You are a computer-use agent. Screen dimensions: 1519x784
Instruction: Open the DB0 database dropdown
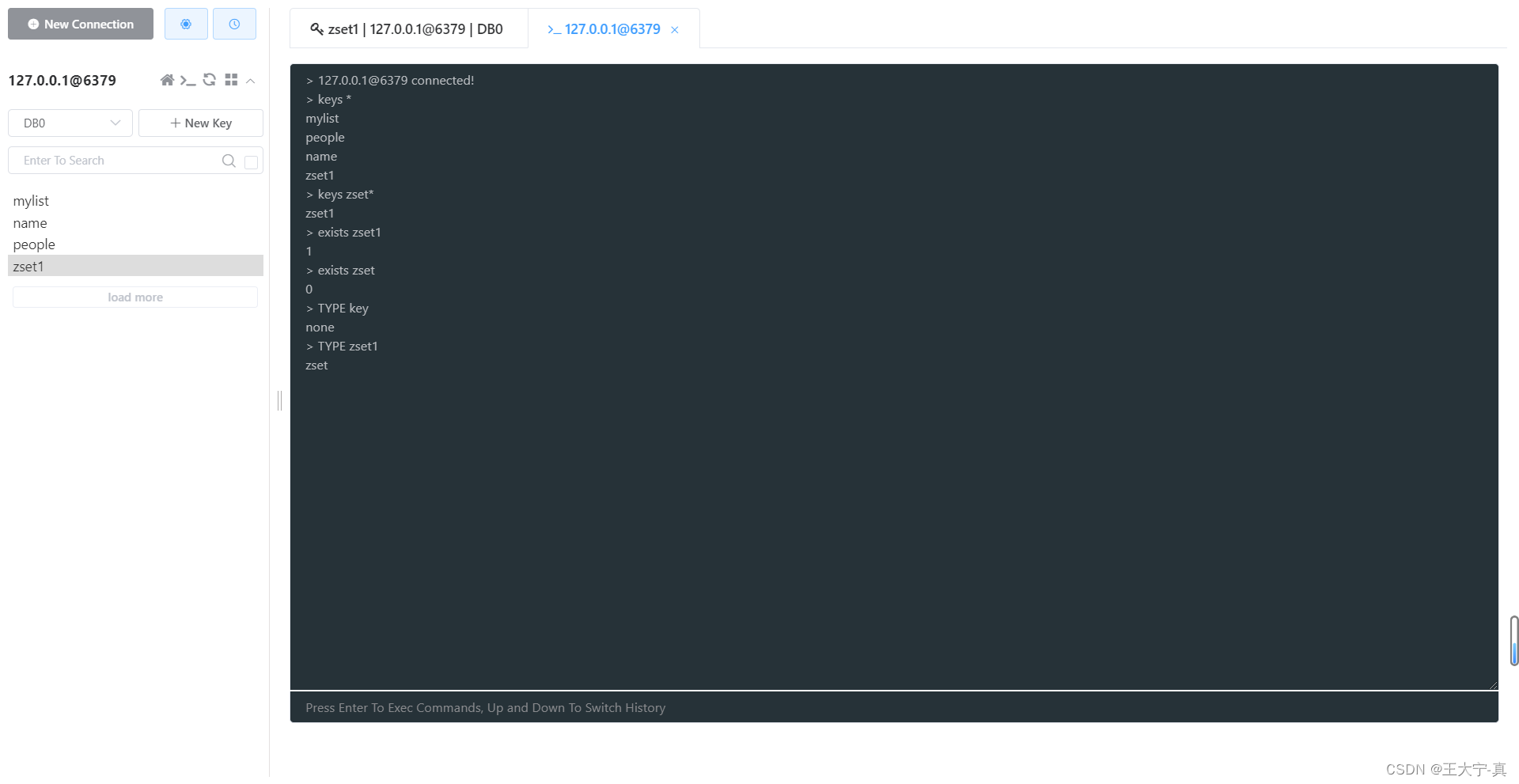(x=70, y=123)
